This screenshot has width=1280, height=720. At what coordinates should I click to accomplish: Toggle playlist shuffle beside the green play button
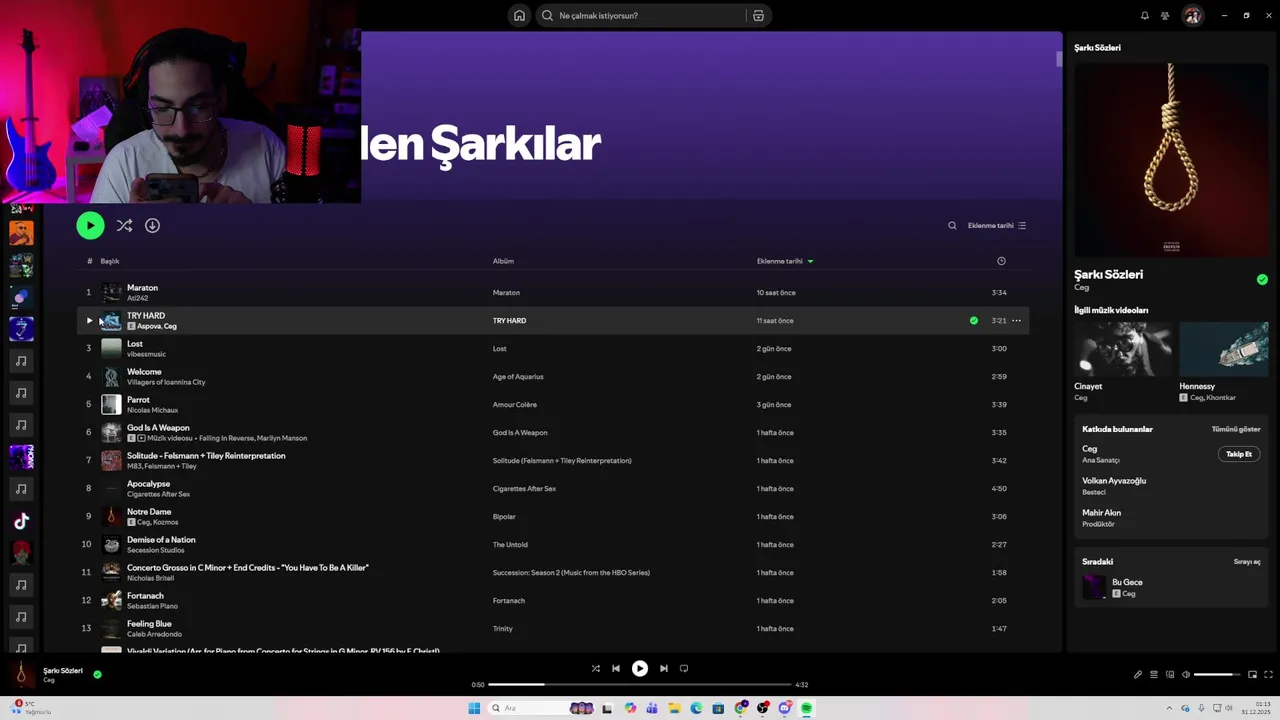124,225
